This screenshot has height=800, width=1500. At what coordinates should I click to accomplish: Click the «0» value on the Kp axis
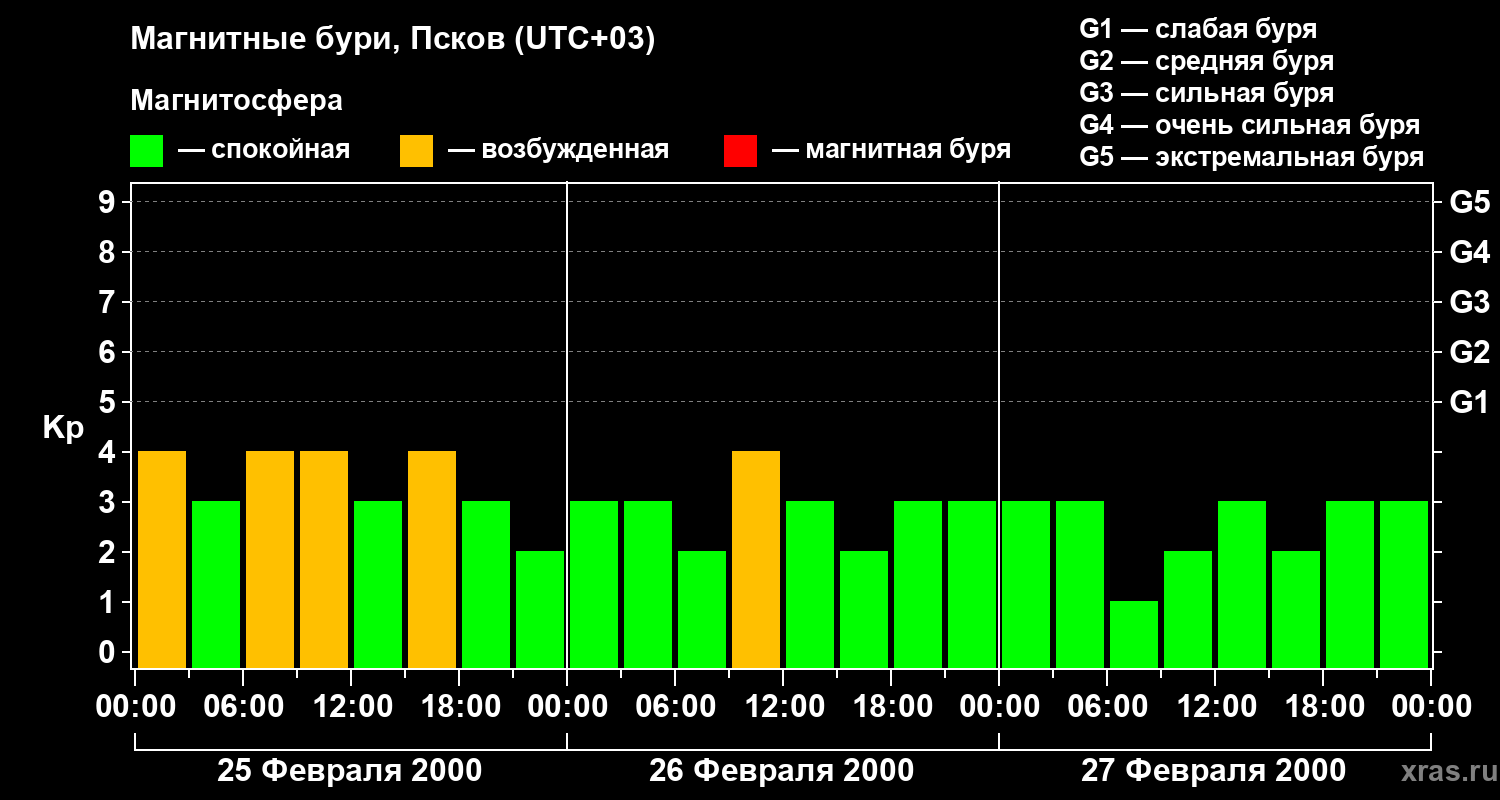[109, 653]
